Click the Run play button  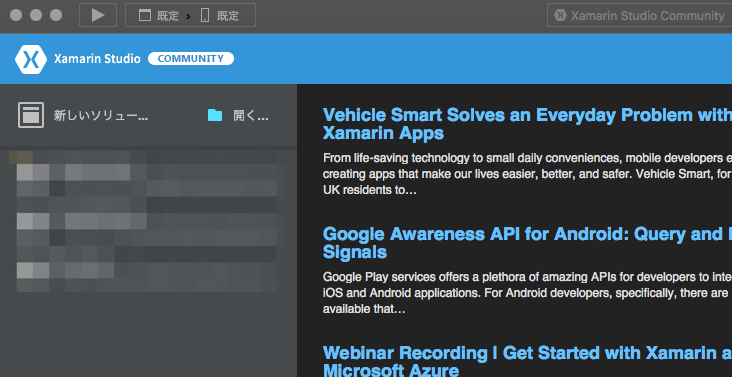pos(98,15)
